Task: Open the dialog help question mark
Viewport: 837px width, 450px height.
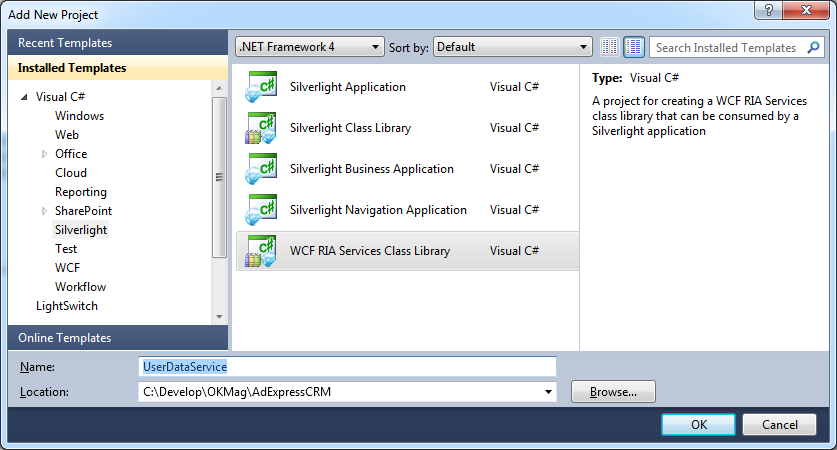Action: 769,10
